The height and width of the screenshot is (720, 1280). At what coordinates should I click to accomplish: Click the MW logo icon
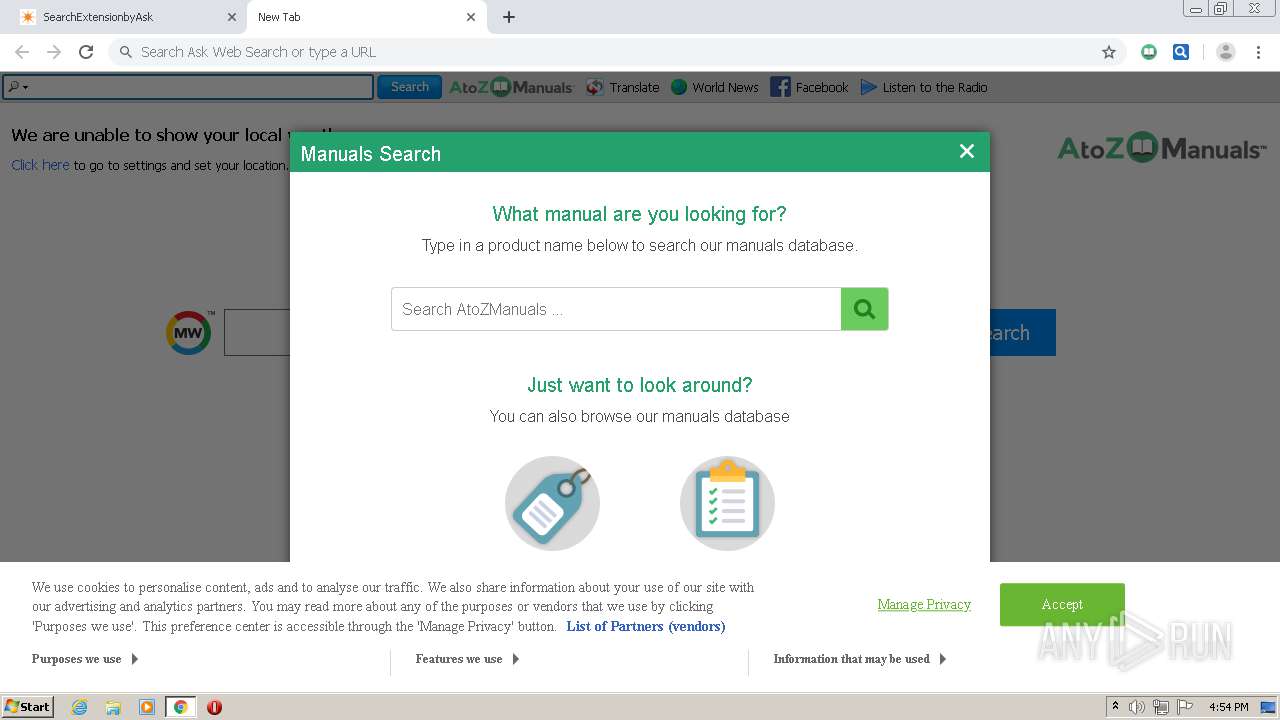(188, 332)
